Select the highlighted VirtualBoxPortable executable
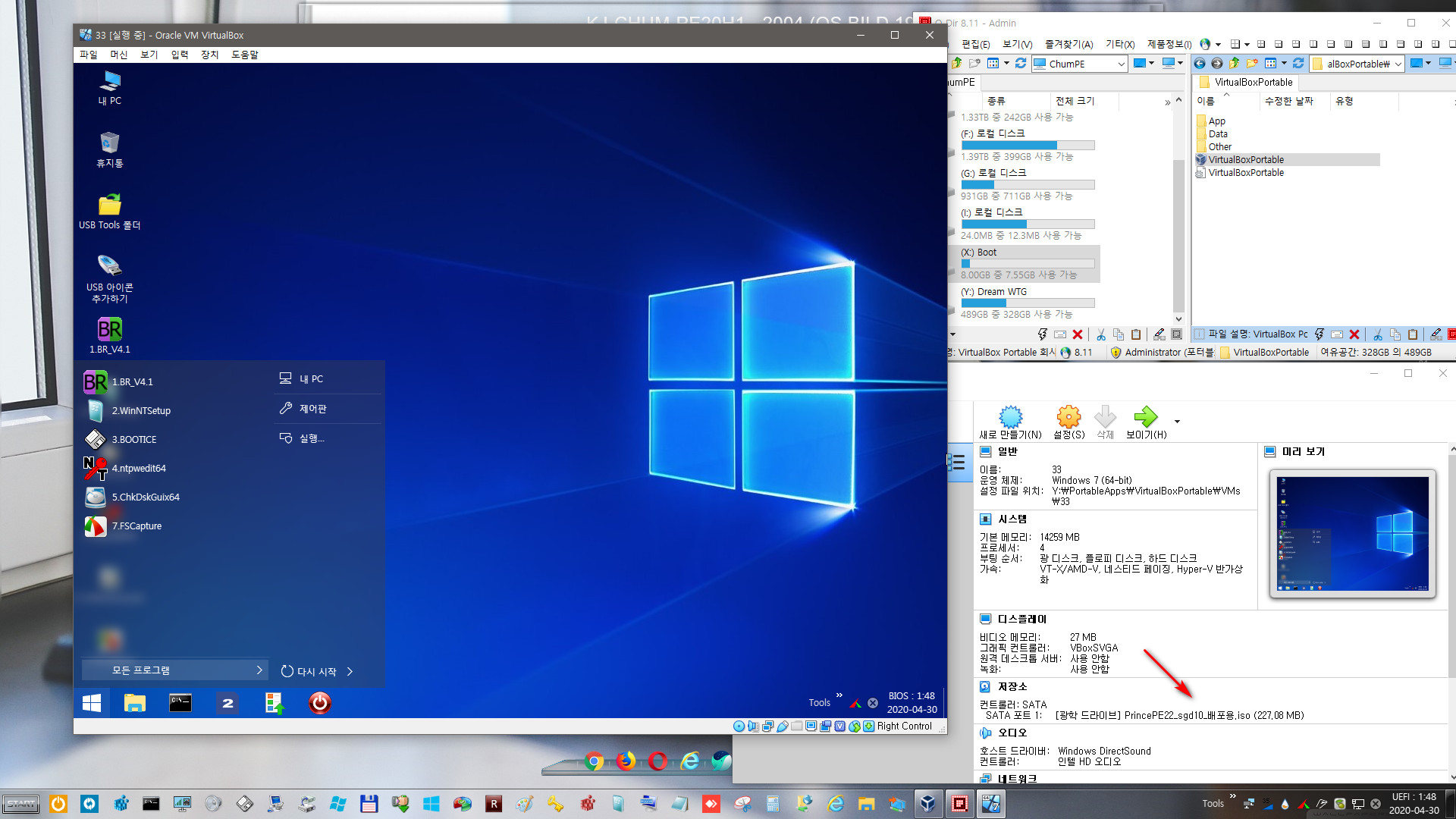Screen dimensions: 1456x819 tap(1287, 159)
